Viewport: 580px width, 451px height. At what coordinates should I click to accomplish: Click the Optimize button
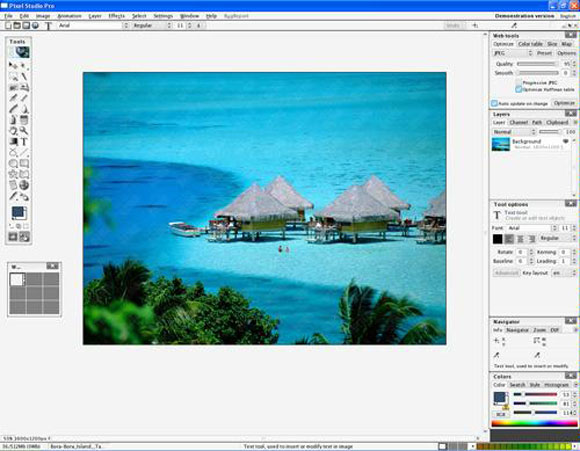tap(564, 103)
